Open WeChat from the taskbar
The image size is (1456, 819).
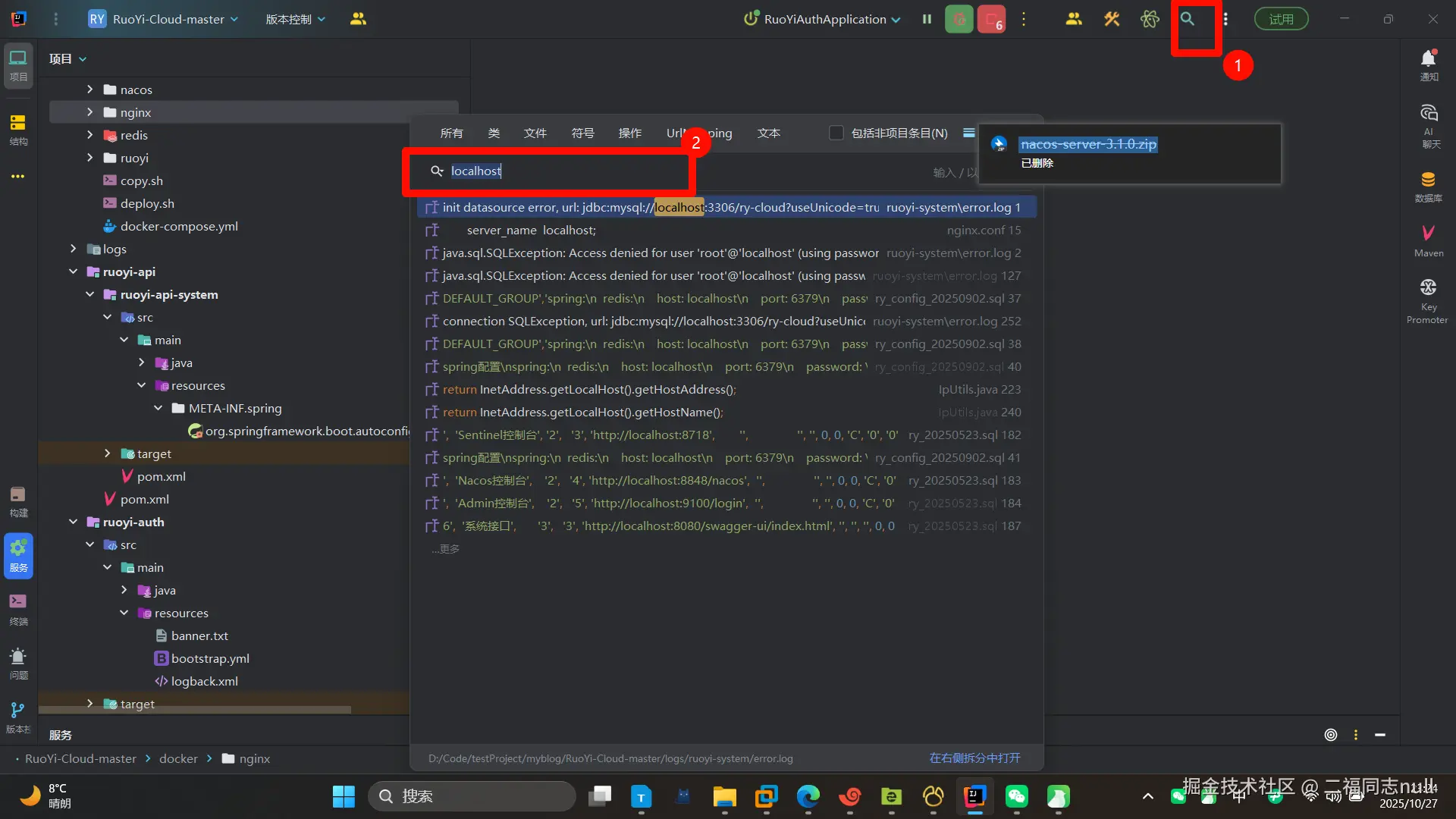point(1016,796)
